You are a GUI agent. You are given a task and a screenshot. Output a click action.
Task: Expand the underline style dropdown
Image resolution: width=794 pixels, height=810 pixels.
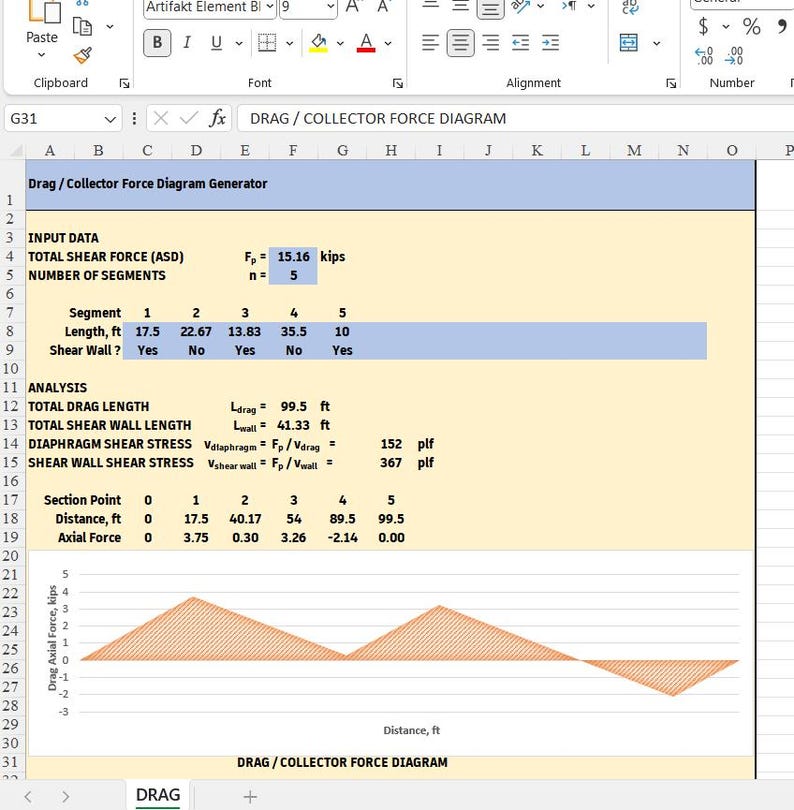pos(239,43)
